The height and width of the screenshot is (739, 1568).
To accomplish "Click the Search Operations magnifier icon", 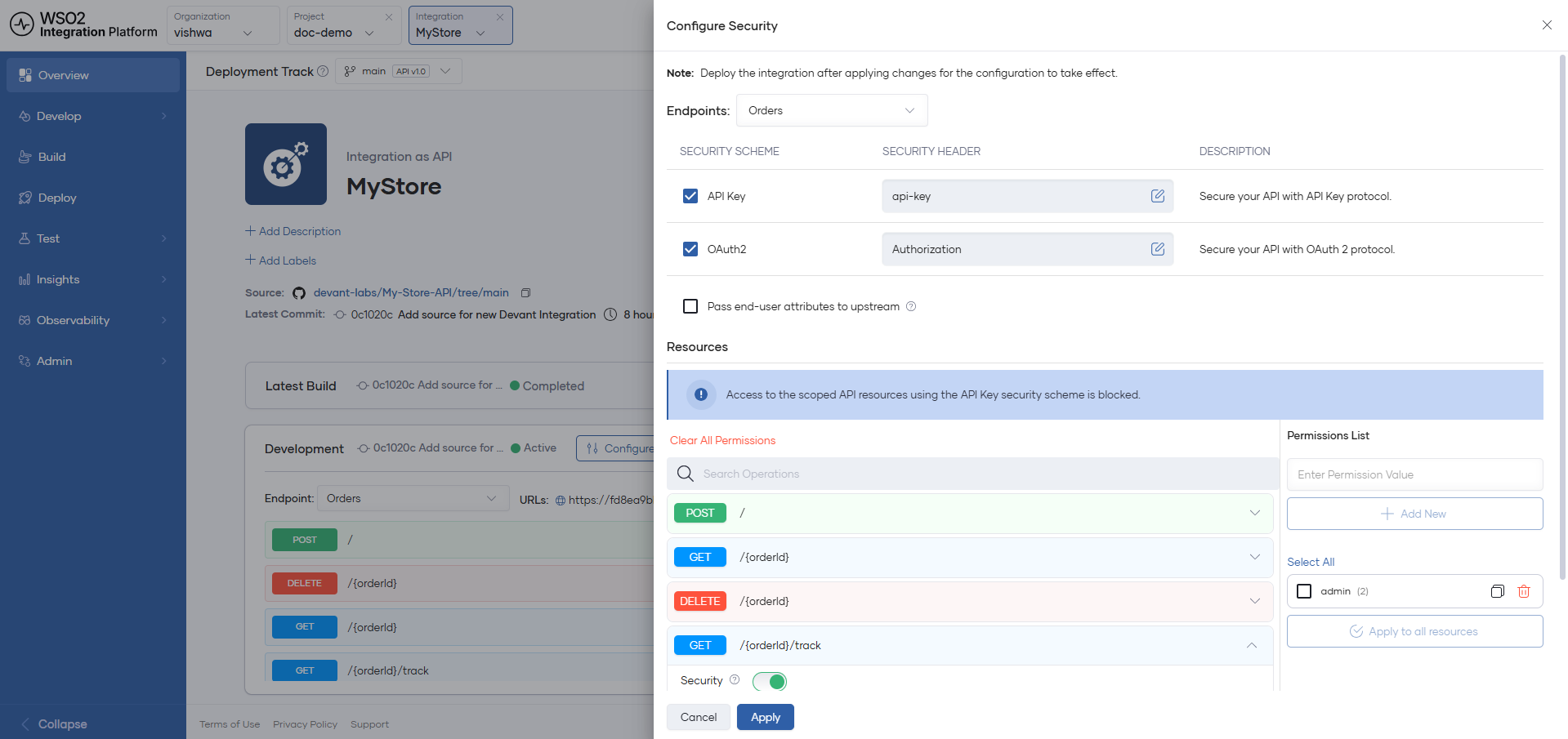I will (686, 474).
